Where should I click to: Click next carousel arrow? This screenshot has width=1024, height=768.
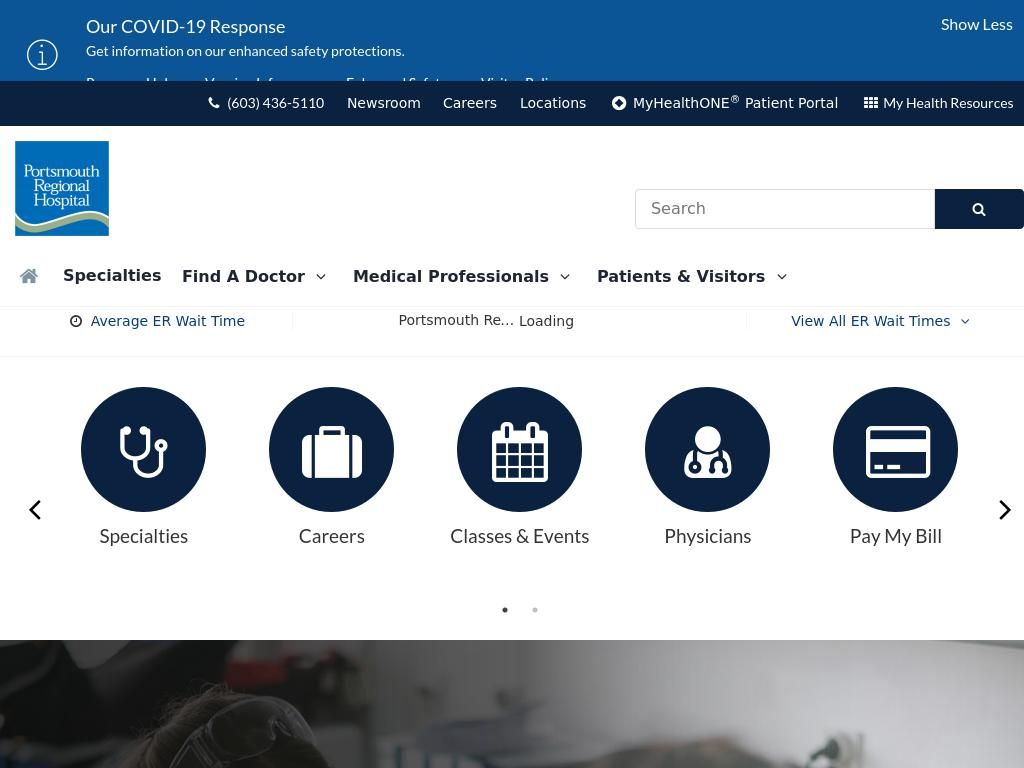pyautogui.click(x=1005, y=510)
